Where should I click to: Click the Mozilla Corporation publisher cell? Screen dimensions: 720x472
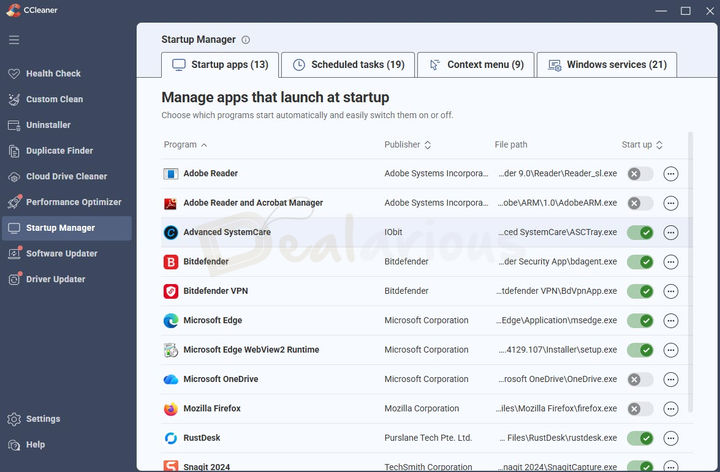(422, 409)
